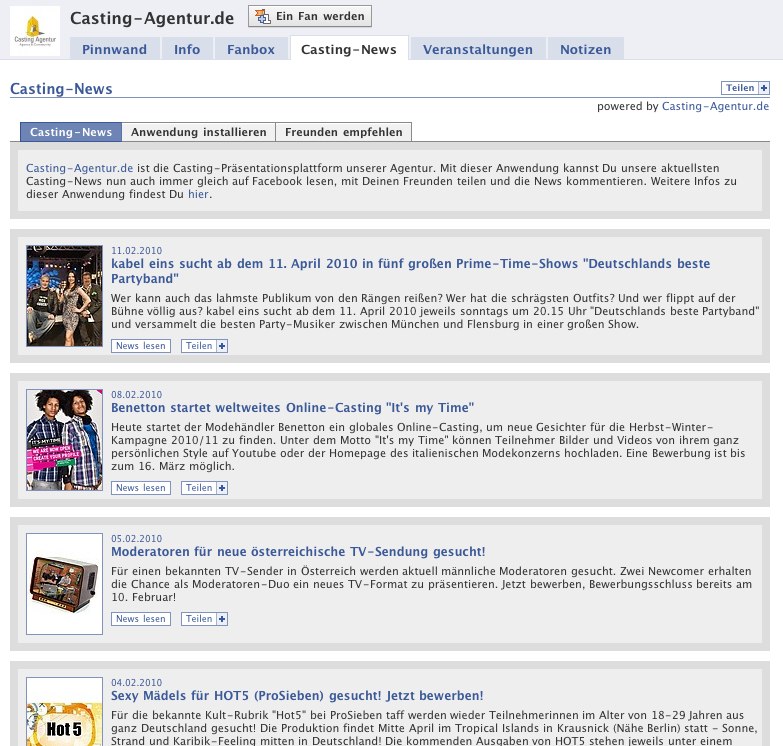Viewport: 783px width, 746px height.
Task: Open the Fanbox tab
Action: tap(250, 49)
